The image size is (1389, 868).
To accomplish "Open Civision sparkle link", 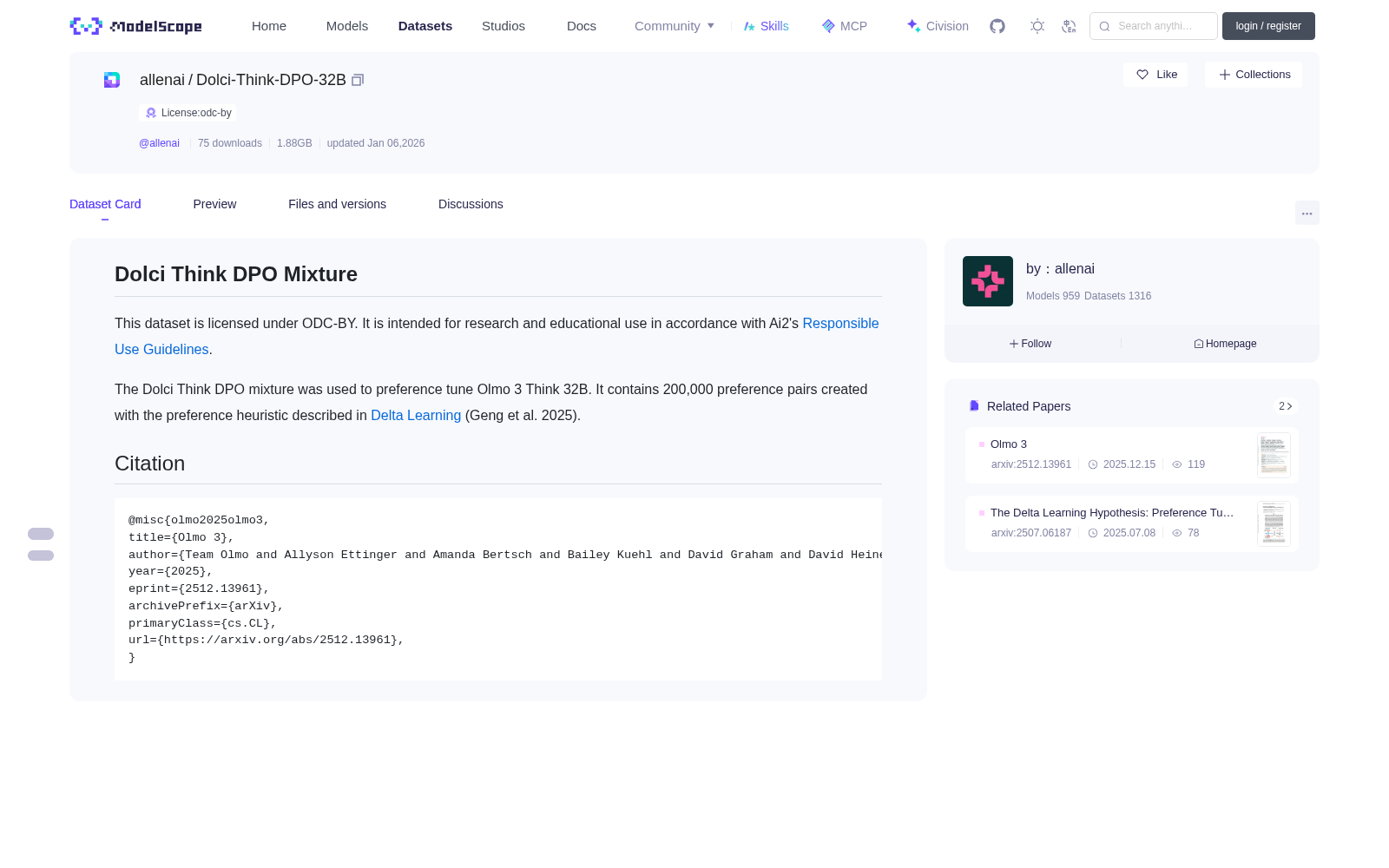I will [938, 26].
